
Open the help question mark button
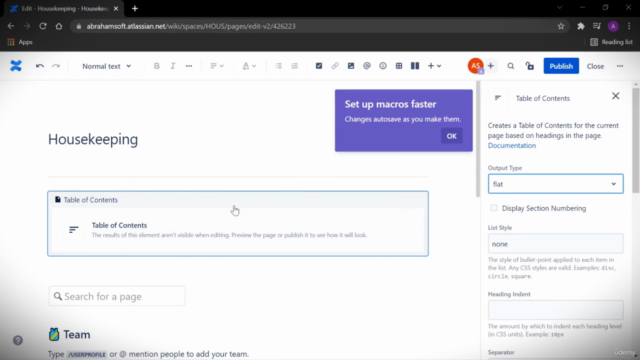(x=18, y=340)
